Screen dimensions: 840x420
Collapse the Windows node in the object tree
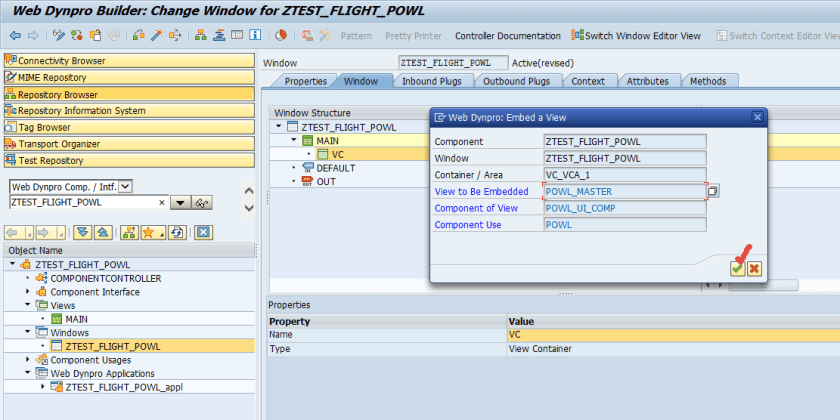[x=28, y=333]
